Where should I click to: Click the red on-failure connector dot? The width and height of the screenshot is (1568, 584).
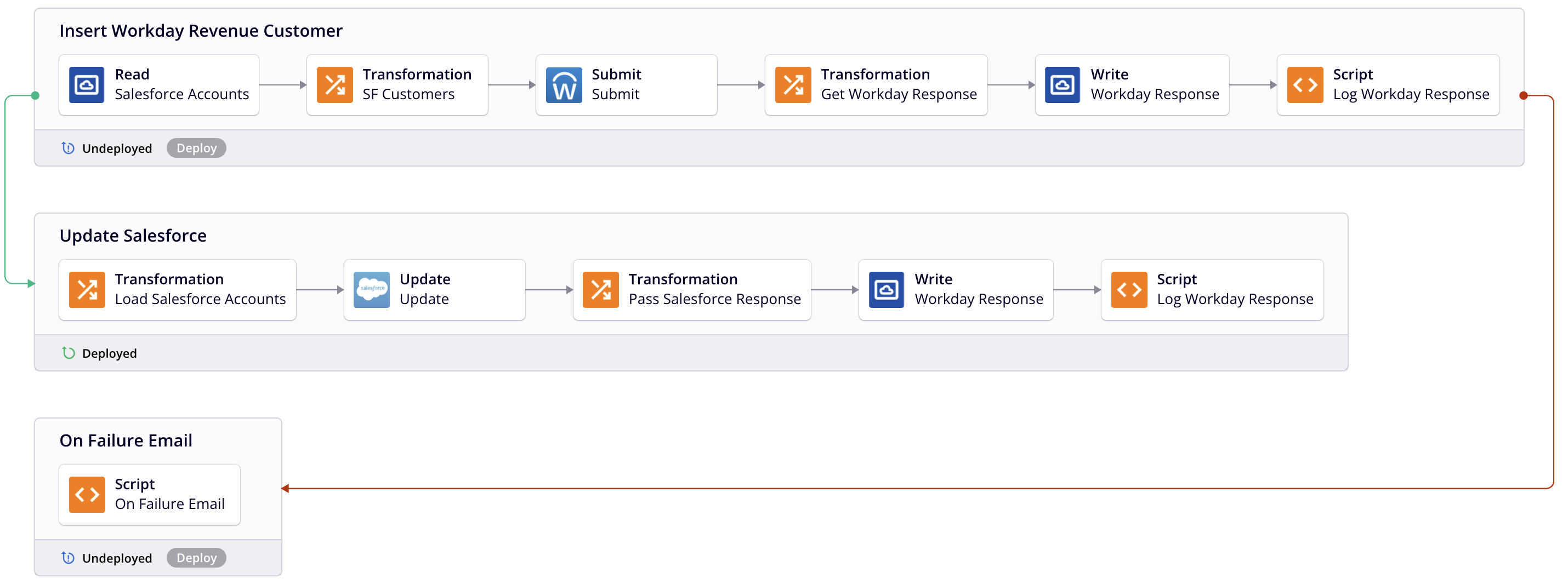tap(1523, 95)
